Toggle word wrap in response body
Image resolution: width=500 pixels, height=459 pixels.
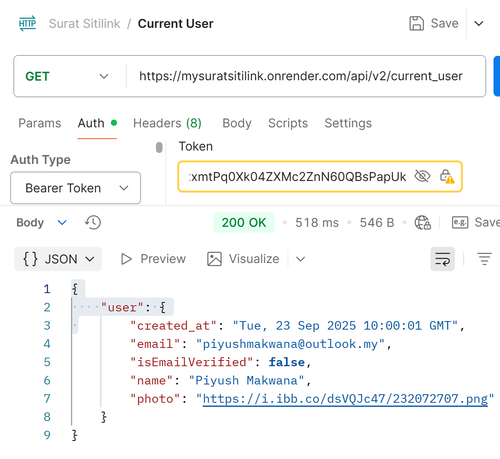point(442,259)
